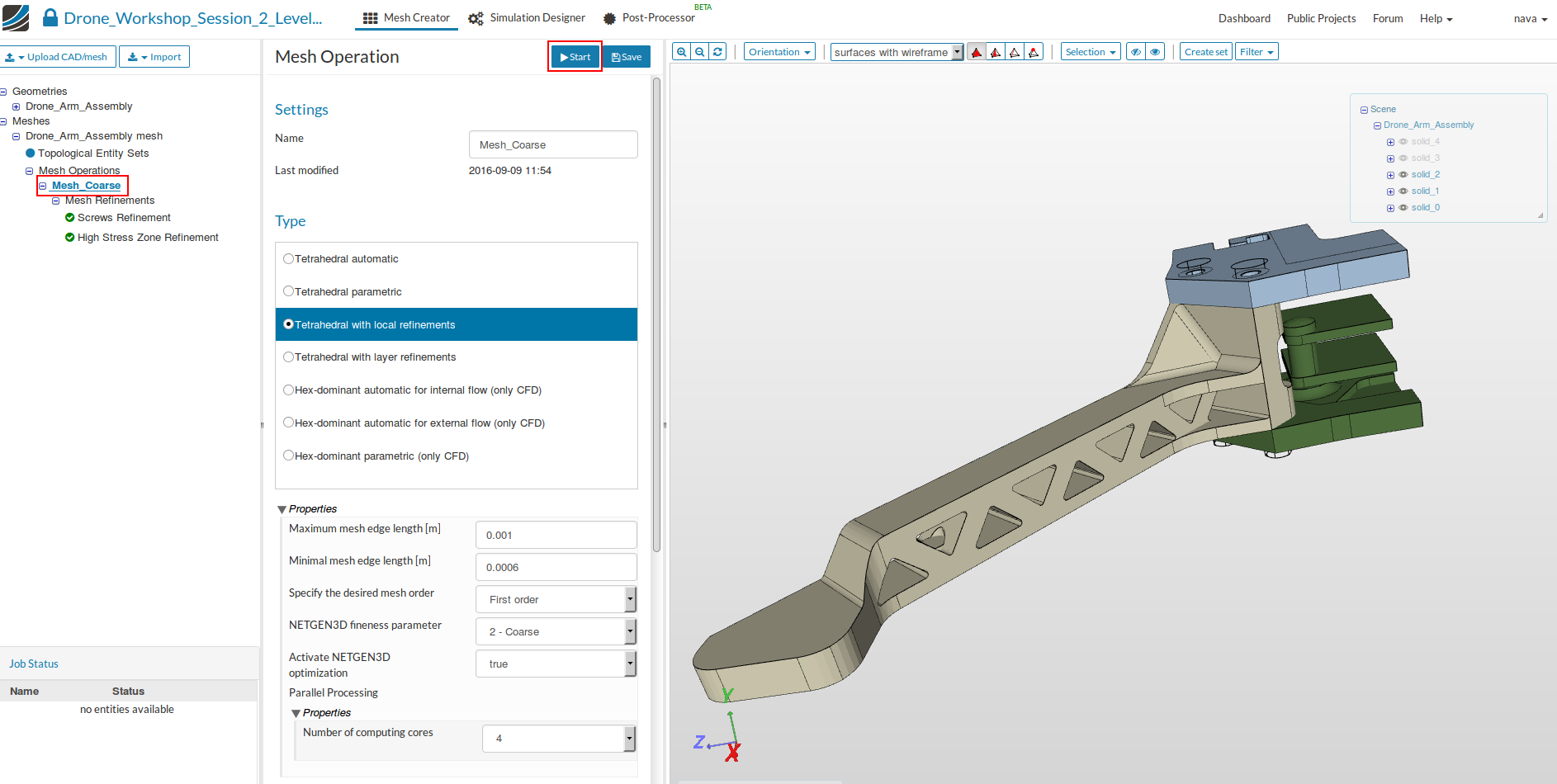Click the SimScale logo icon
The width and height of the screenshot is (1557, 784).
[16, 18]
